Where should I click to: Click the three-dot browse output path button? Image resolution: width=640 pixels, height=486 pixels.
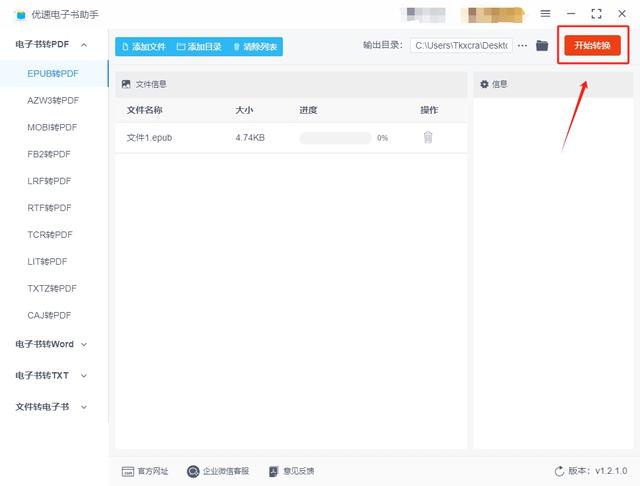pyautogui.click(x=522, y=45)
